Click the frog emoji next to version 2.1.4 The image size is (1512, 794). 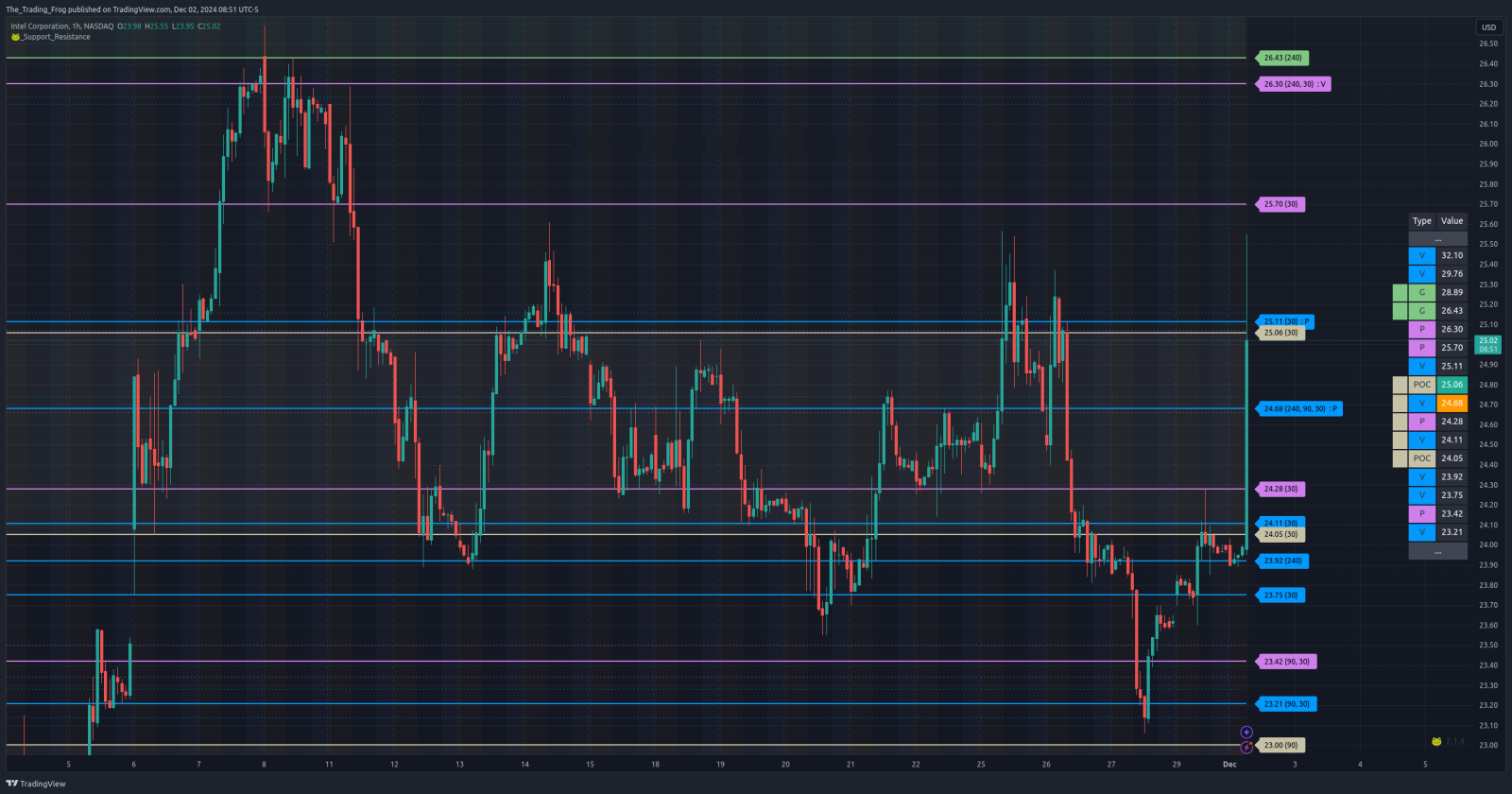pos(1436,742)
